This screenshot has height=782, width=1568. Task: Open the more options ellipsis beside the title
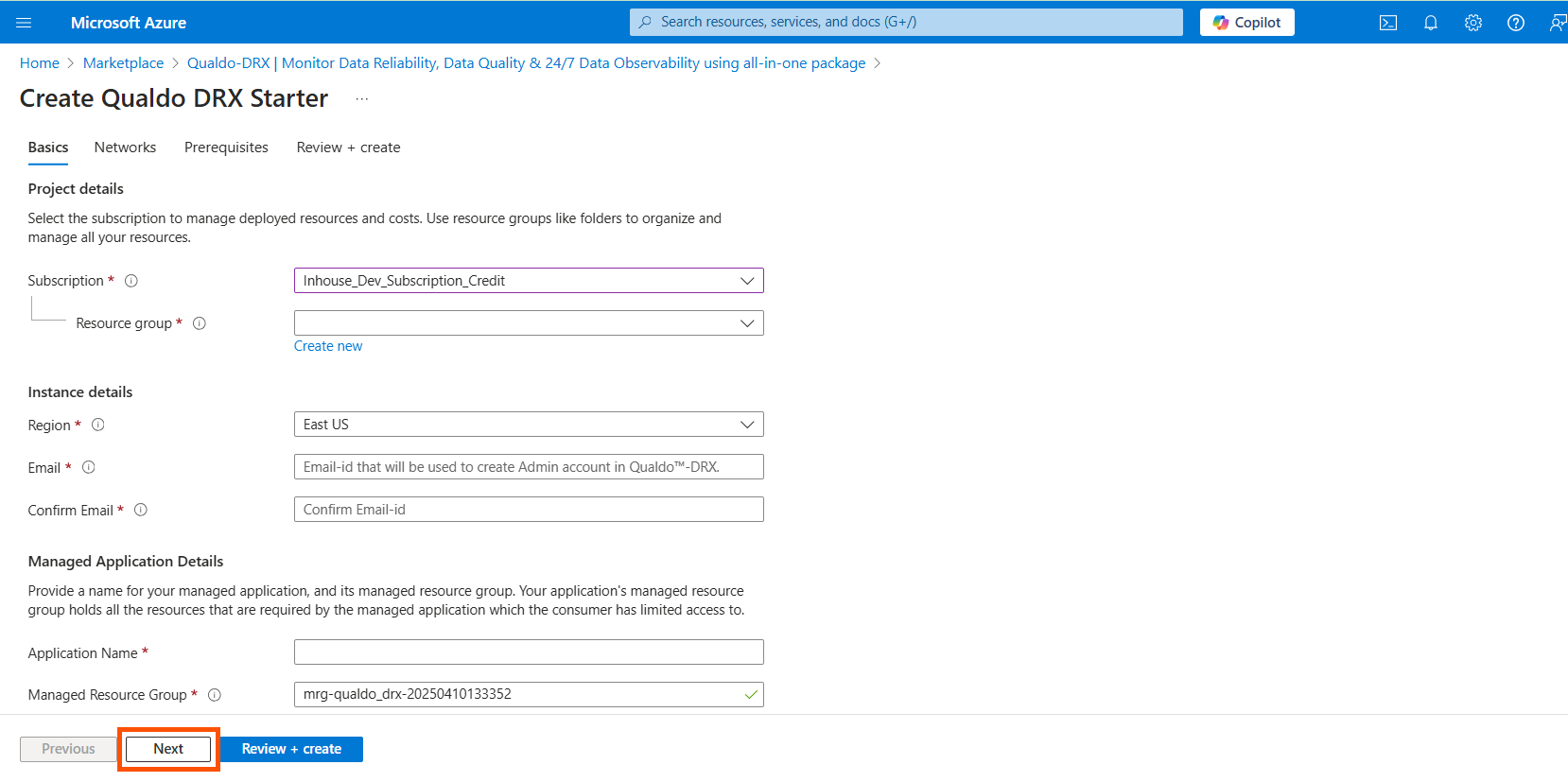click(x=361, y=98)
